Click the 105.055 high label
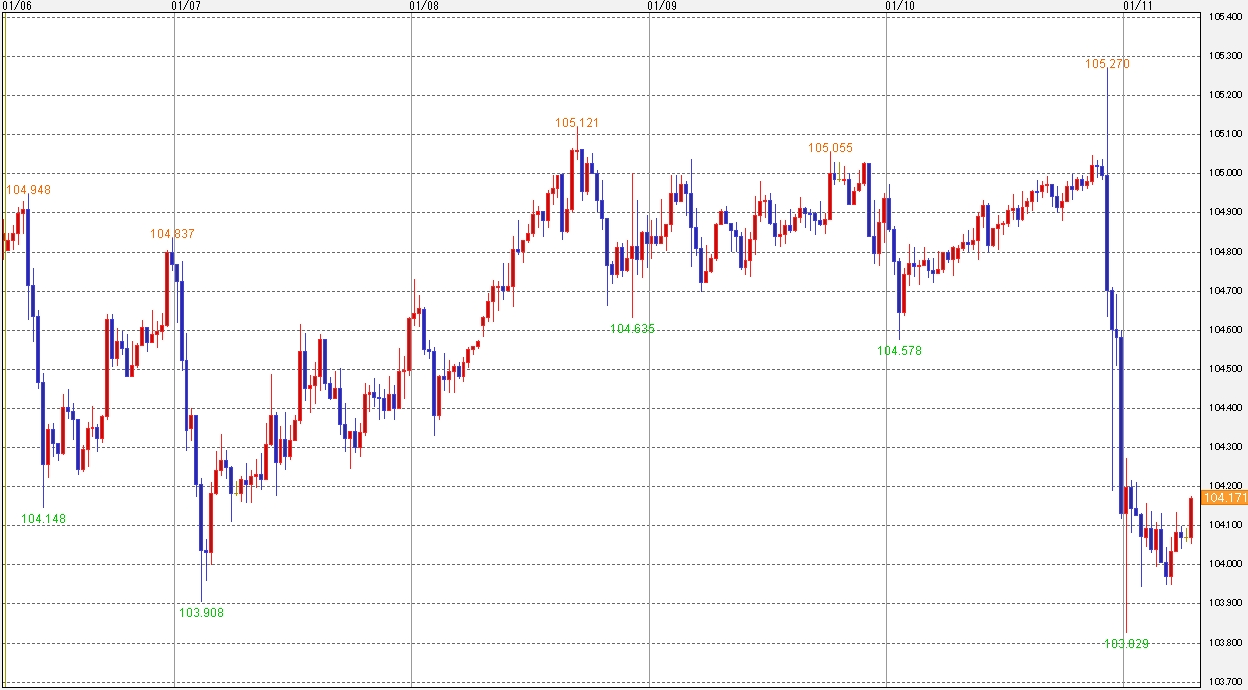 click(831, 148)
